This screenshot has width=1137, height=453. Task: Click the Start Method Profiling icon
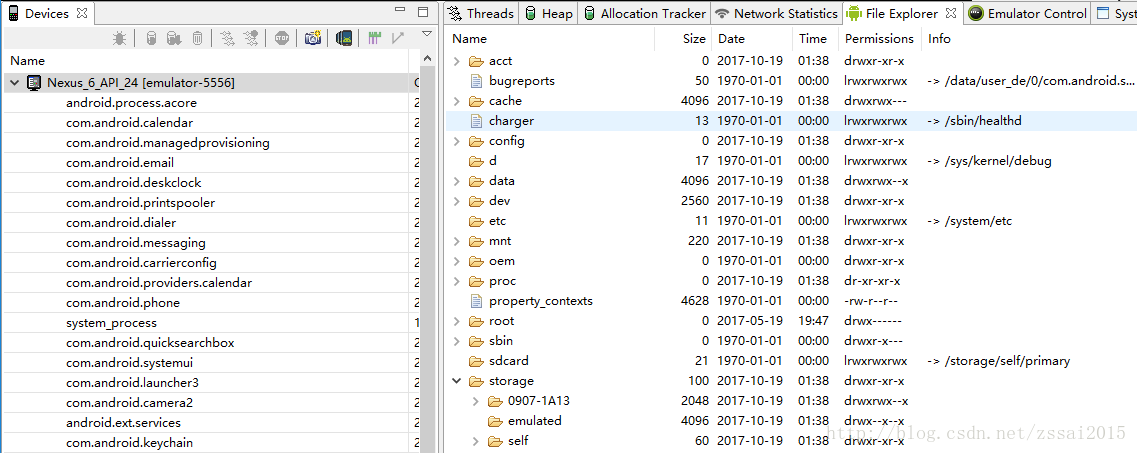tap(251, 38)
